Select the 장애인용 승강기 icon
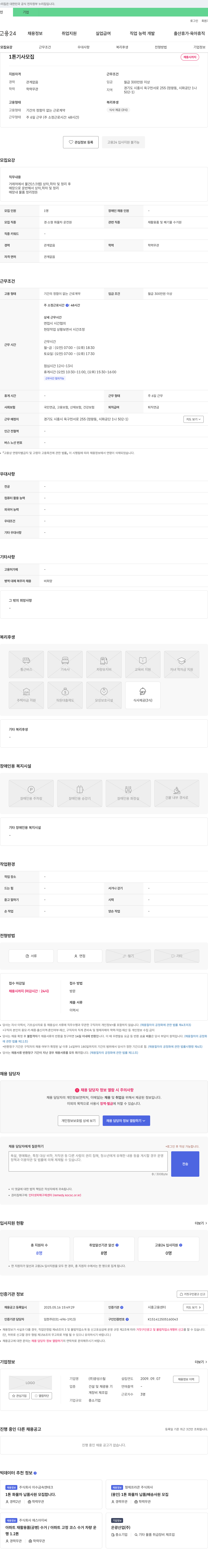This screenshot has width=208, height=1568. pyautogui.click(x=80, y=794)
